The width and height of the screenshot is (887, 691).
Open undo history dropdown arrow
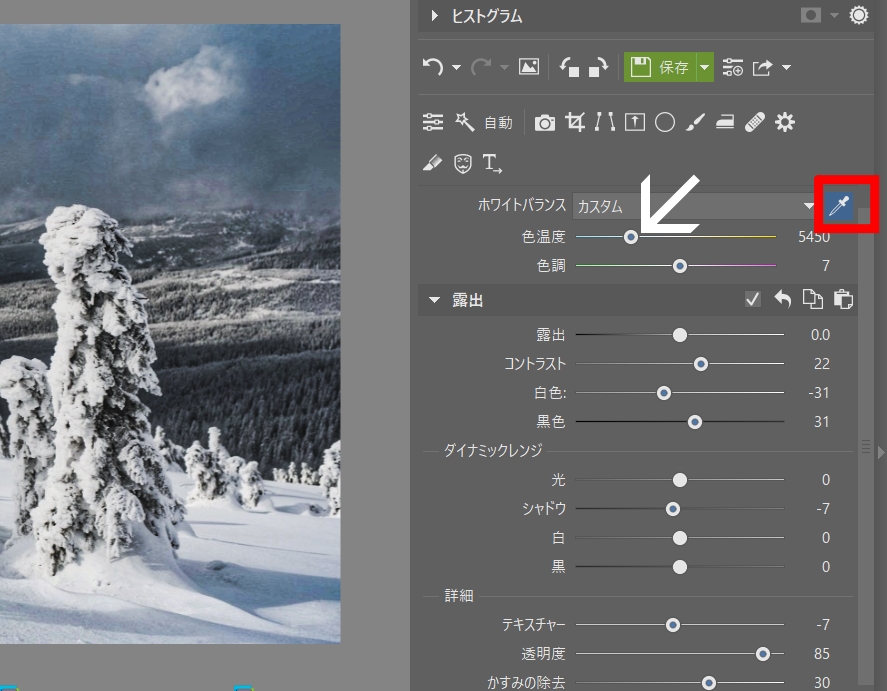[x=456, y=67]
